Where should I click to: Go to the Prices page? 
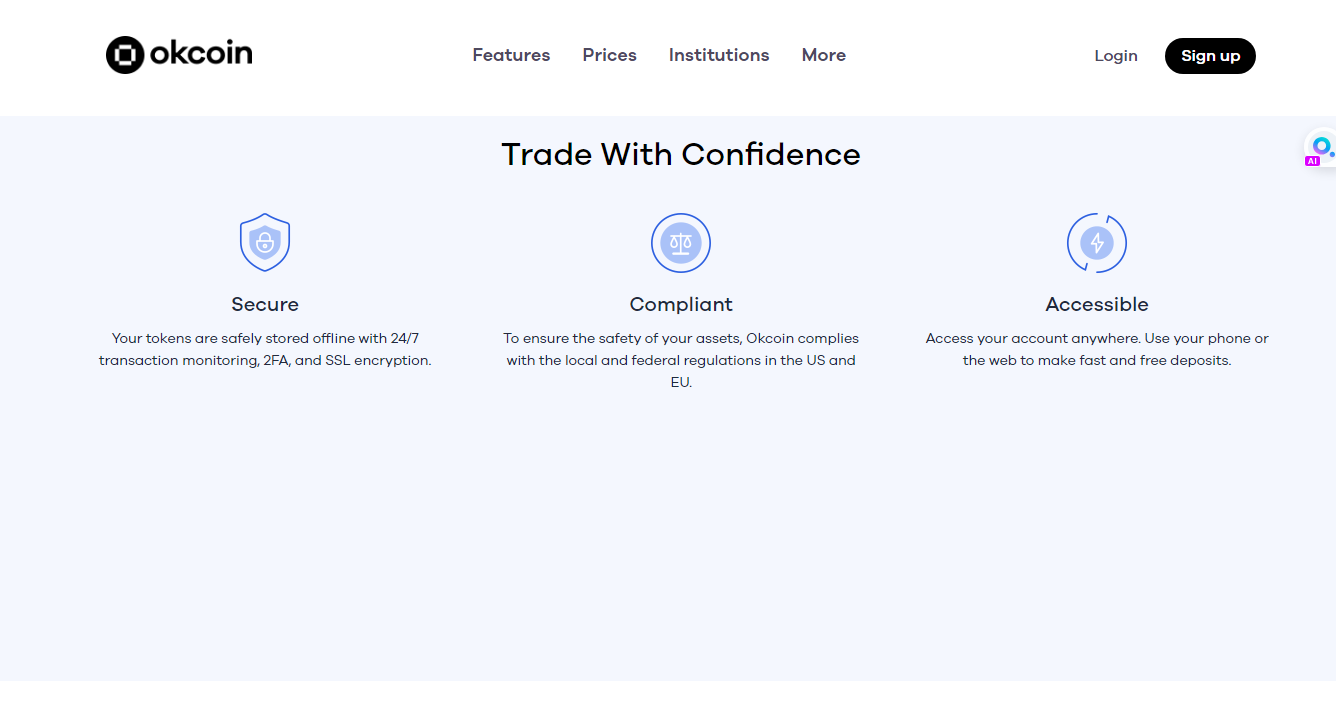coord(609,55)
